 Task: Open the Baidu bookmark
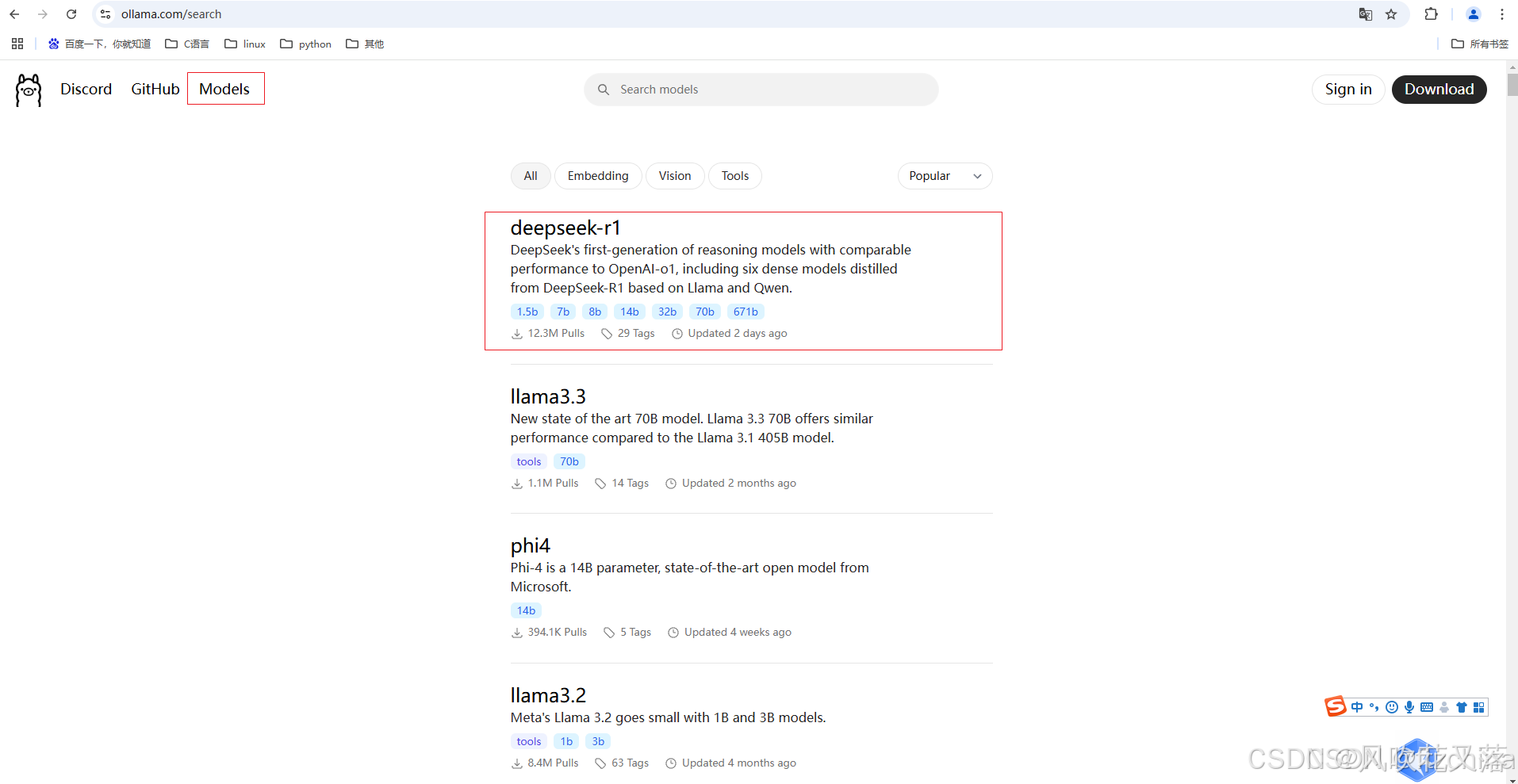pyautogui.click(x=99, y=44)
